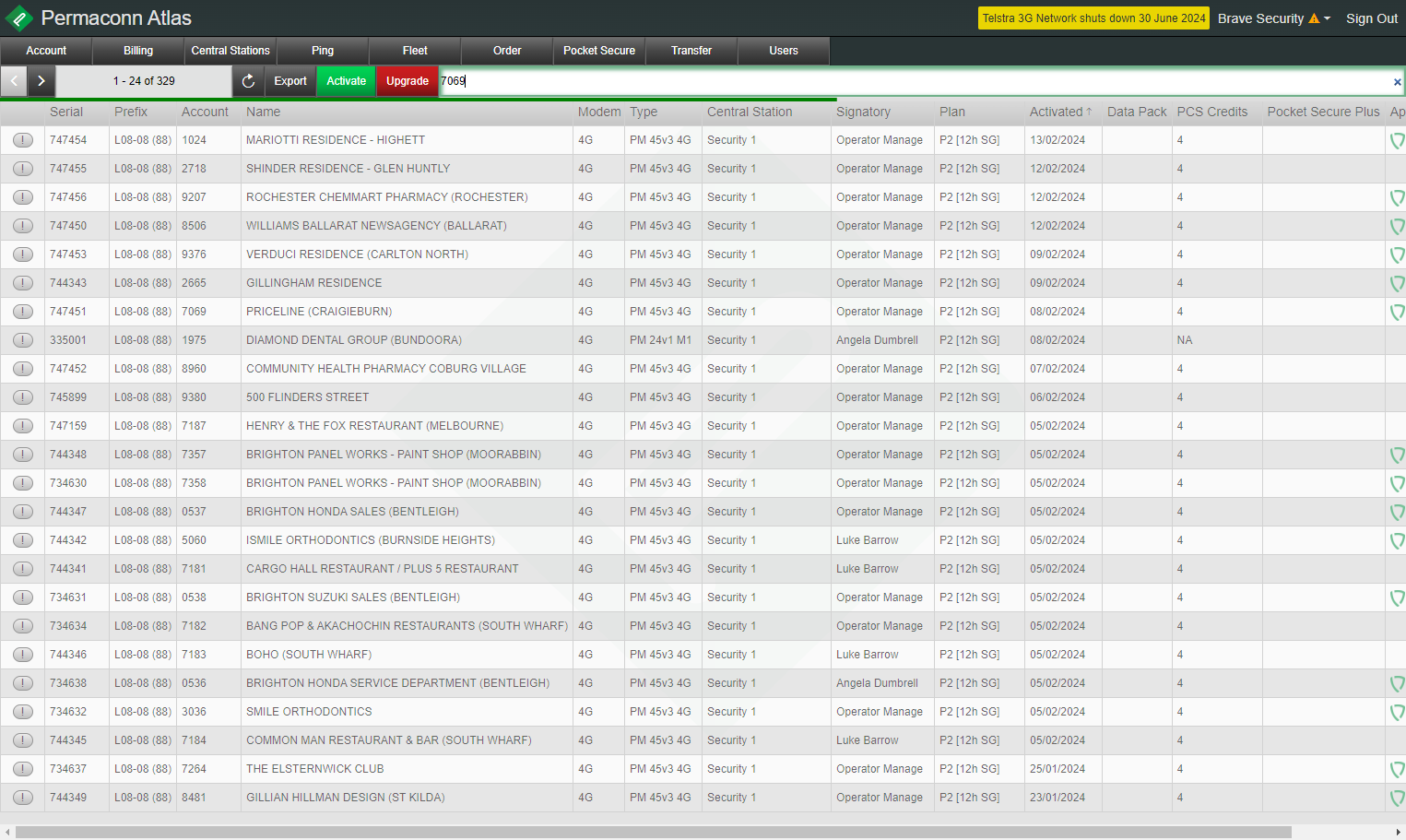Go to next page arrow

click(x=41, y=81)
